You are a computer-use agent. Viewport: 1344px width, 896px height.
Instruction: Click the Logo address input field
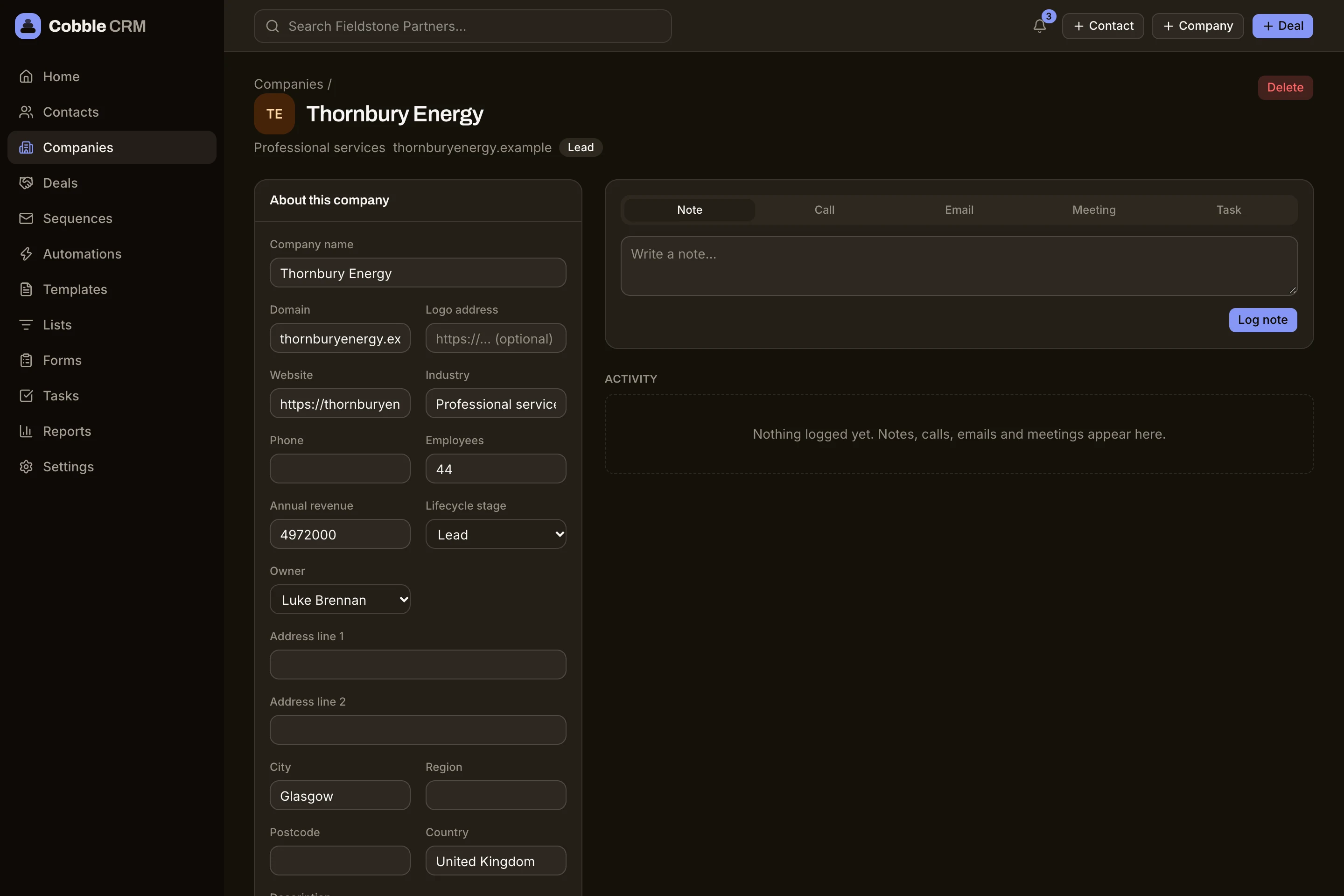496,338
